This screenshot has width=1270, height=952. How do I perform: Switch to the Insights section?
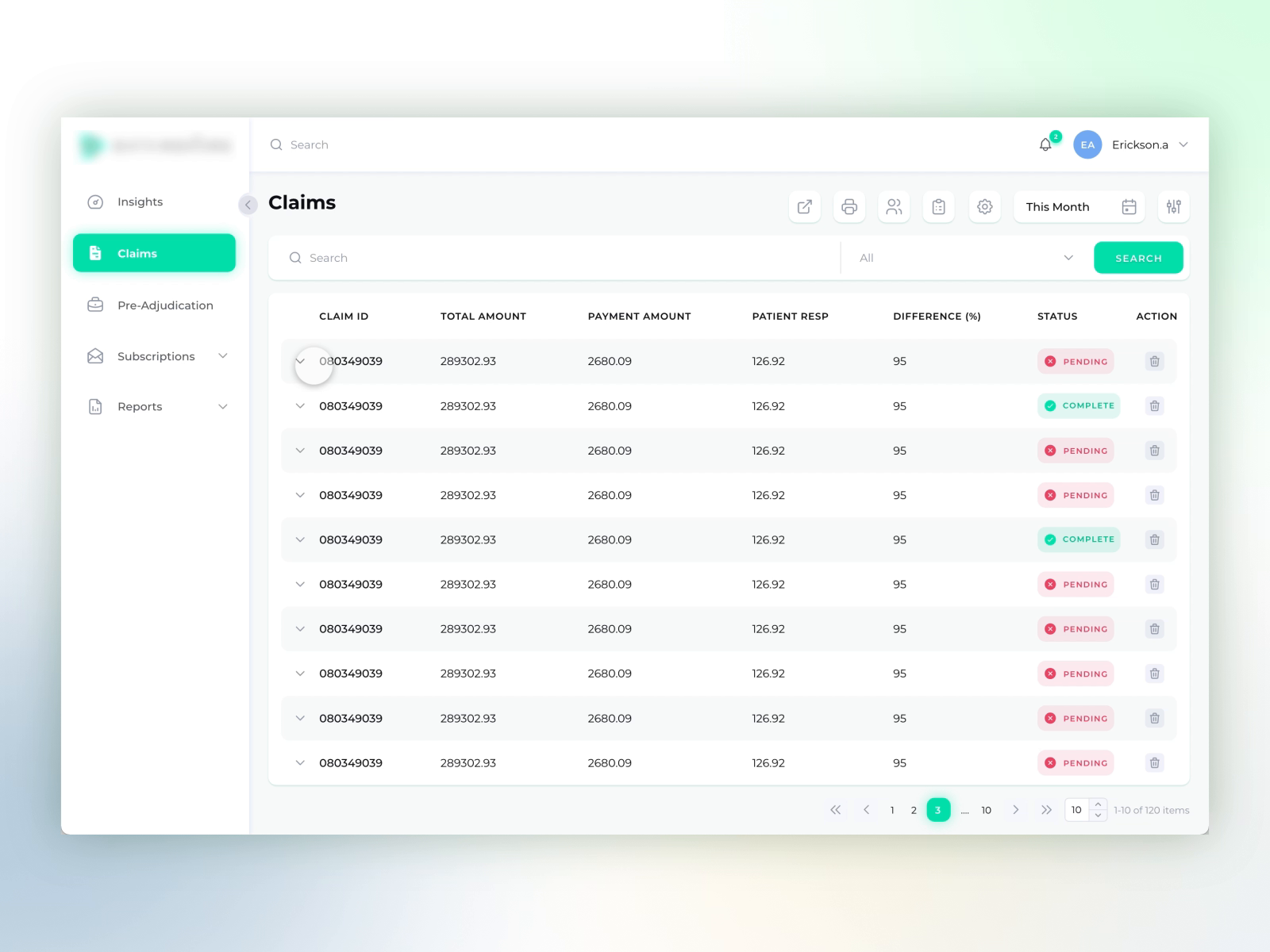pos(140,202)
